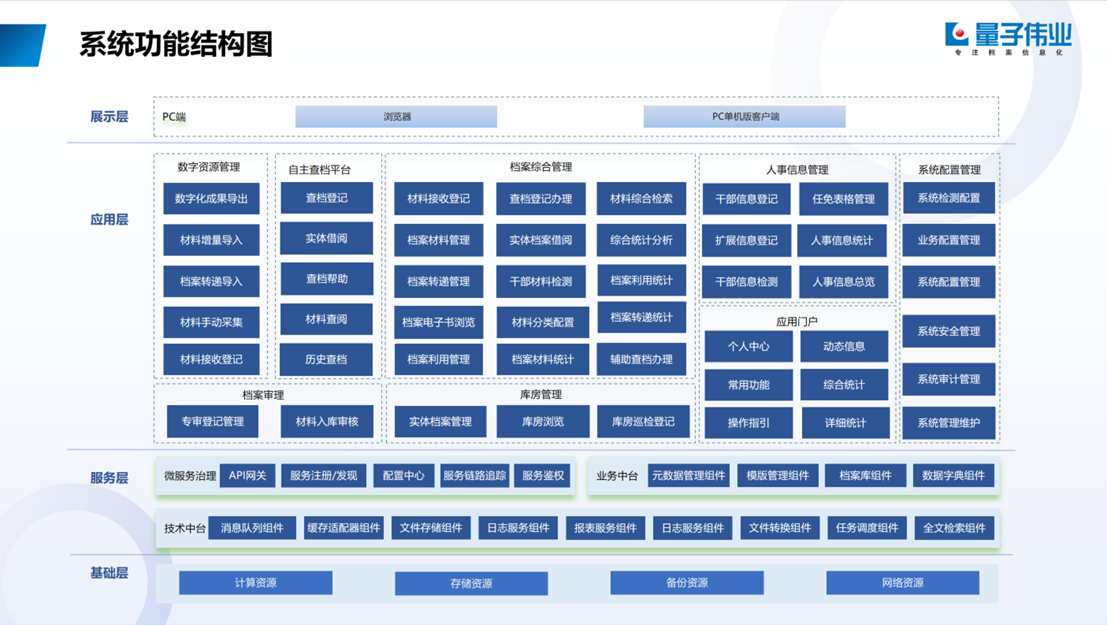
Task: Open the 实体档案管理 box
Action: pyautogui.click(x=441, y=422)
